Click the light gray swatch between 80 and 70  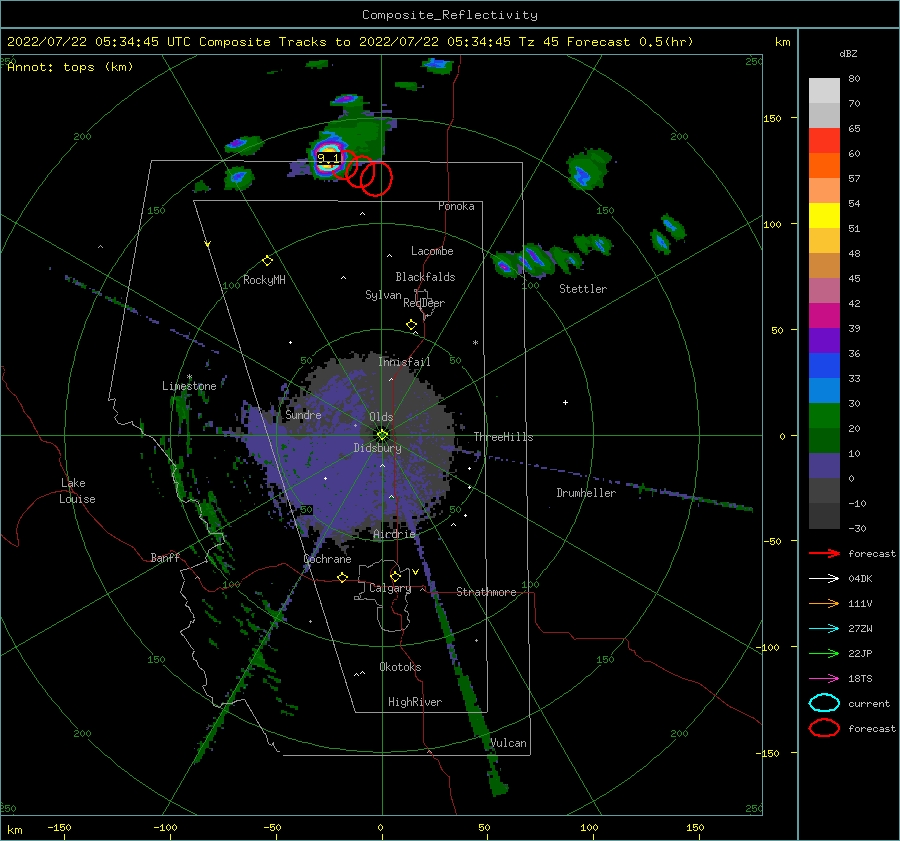[824, 91]
